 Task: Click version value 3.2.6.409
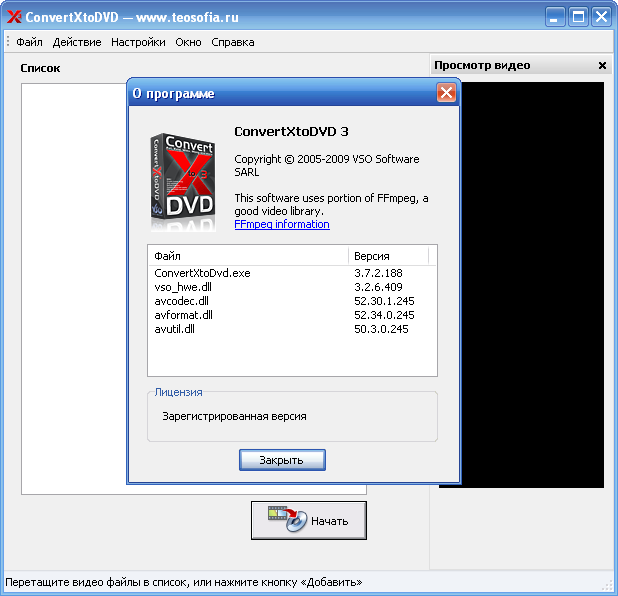[378, 287]
